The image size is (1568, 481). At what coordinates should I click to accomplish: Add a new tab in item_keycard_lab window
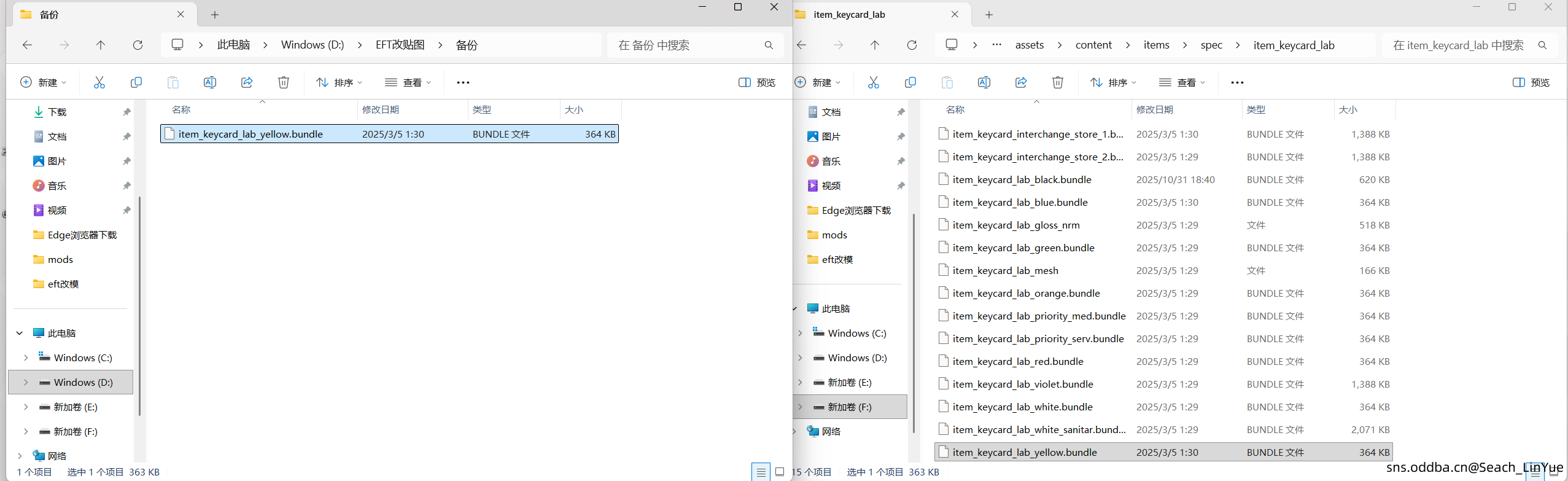click(x=989, y=15)
